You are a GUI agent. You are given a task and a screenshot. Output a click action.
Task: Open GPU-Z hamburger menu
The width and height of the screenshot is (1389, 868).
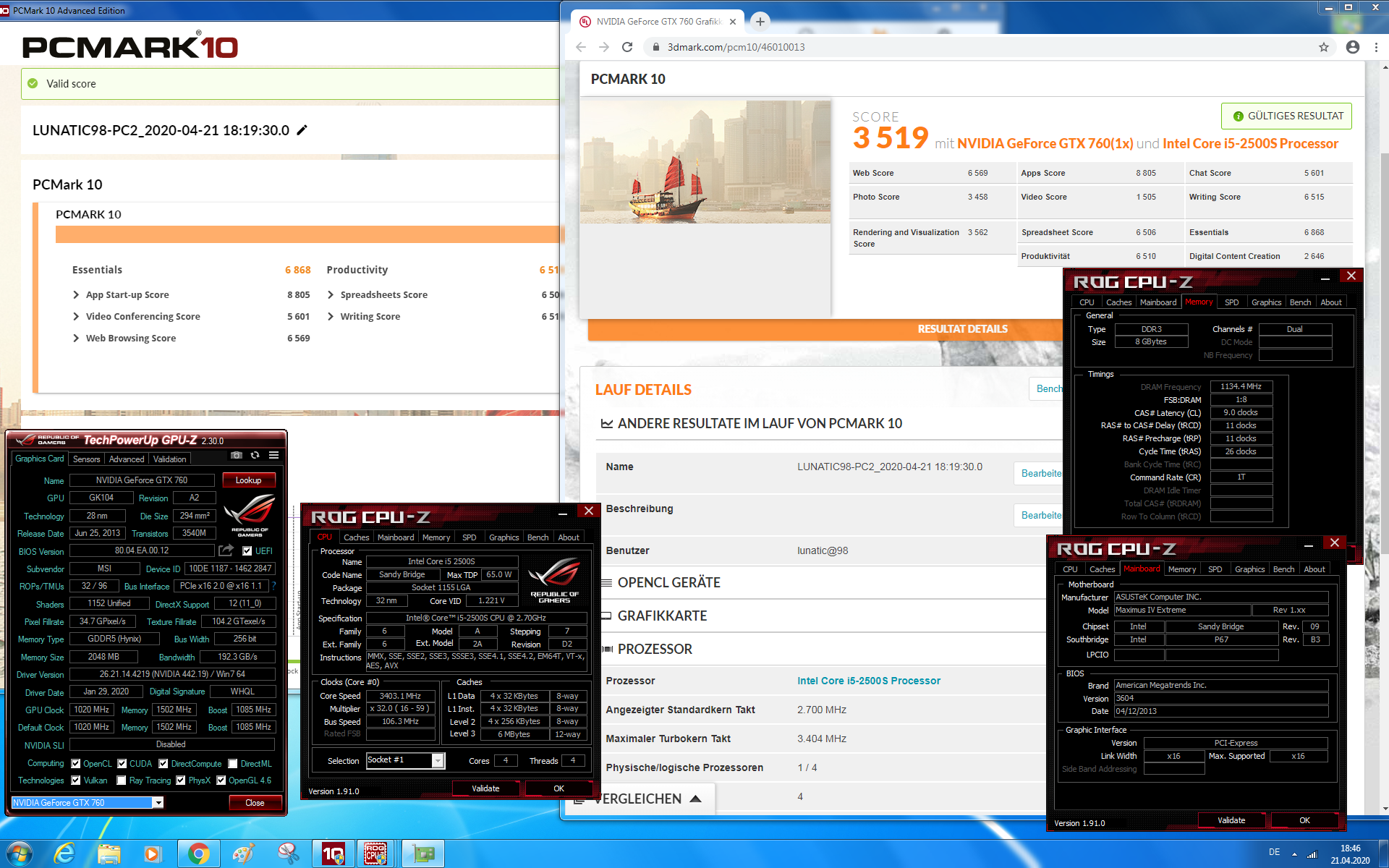[273, 455]
